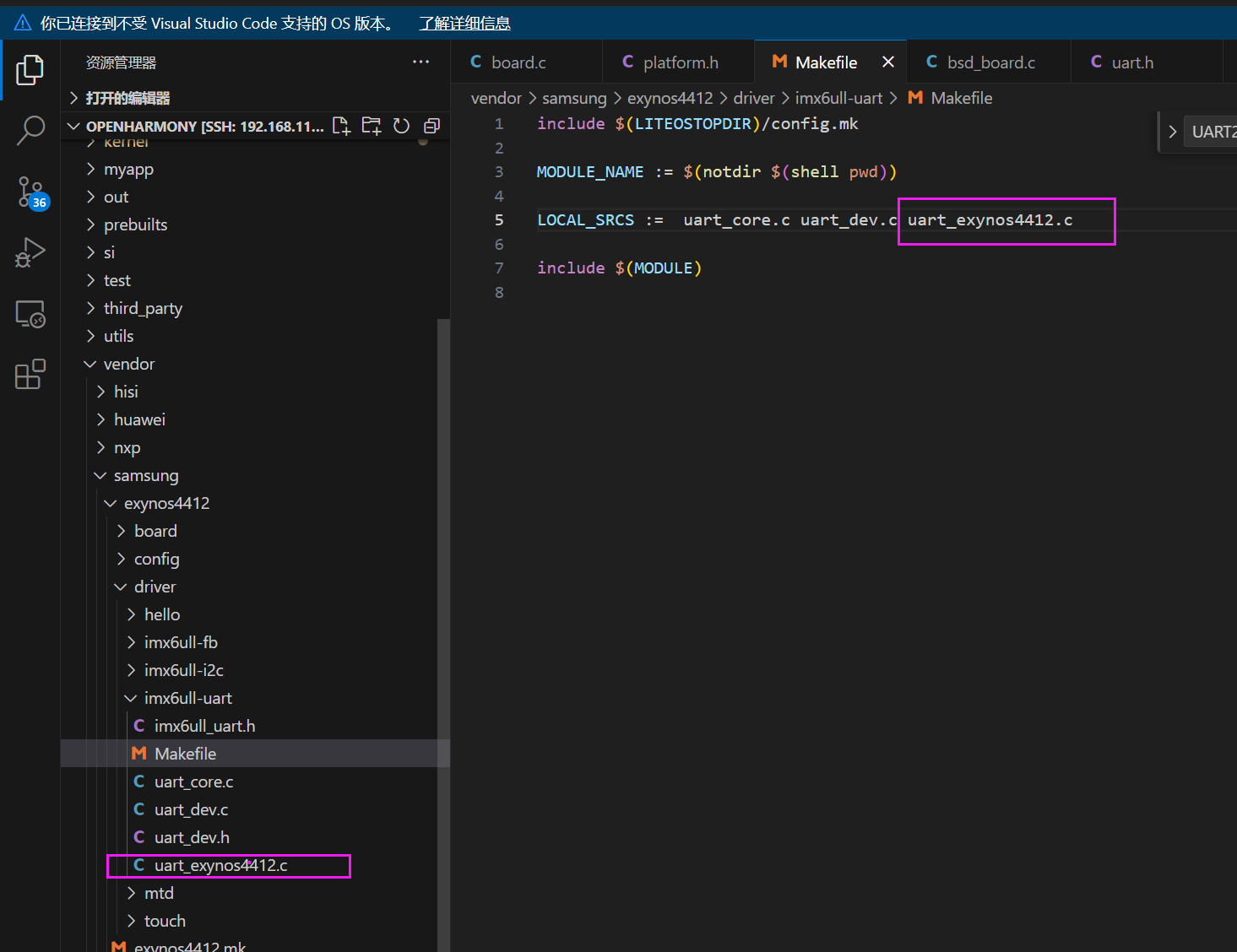Open the learn more details link
The width and height of the screenshot is (1237, 952).
tap(465, 23)
